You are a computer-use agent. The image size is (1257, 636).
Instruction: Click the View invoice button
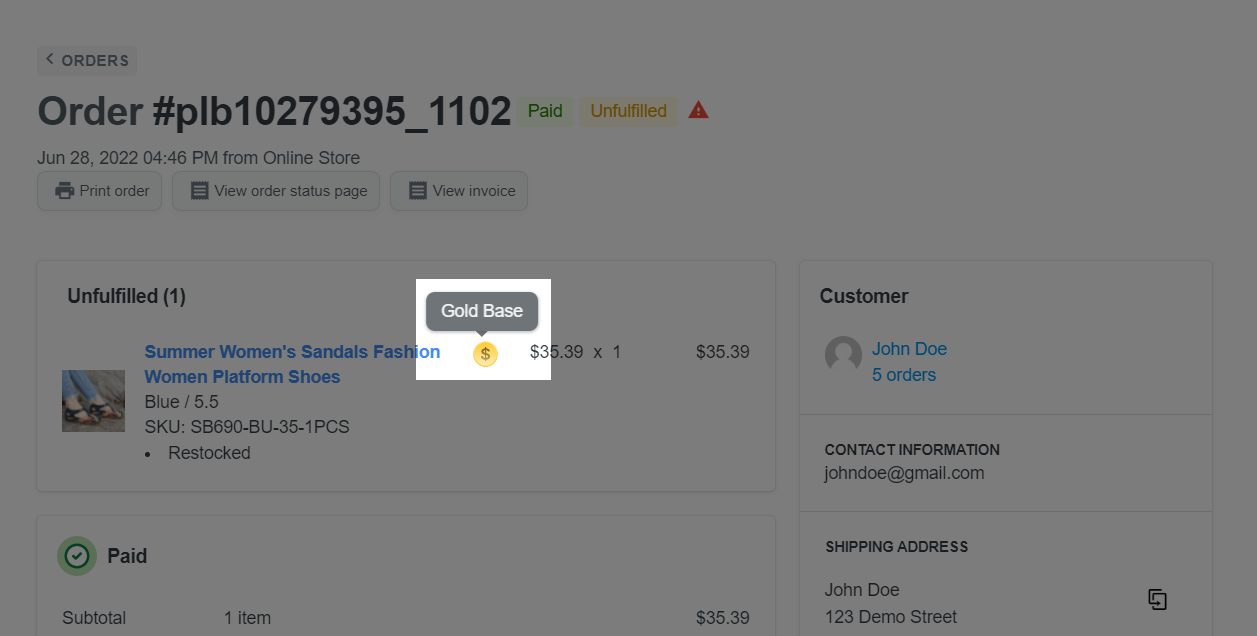[x=459, y=191]
